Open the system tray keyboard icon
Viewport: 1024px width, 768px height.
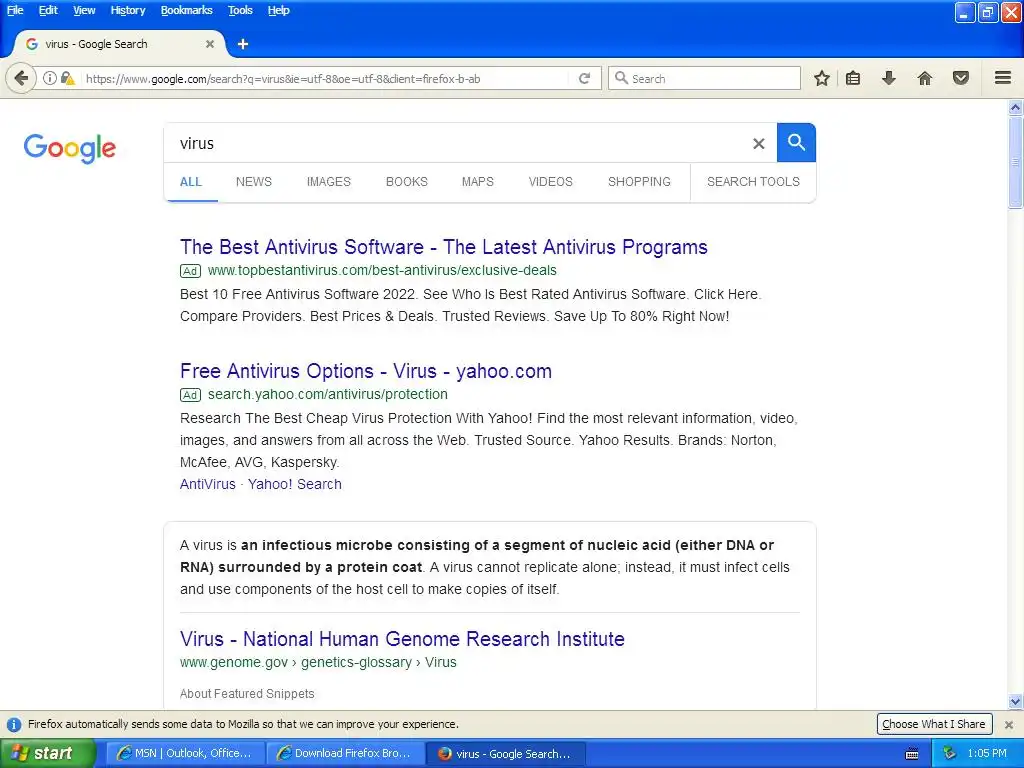coord(912,754)
